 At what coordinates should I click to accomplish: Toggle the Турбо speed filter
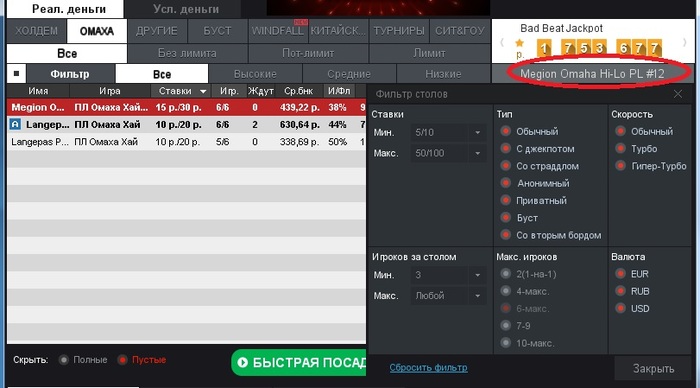click(620, 149)
